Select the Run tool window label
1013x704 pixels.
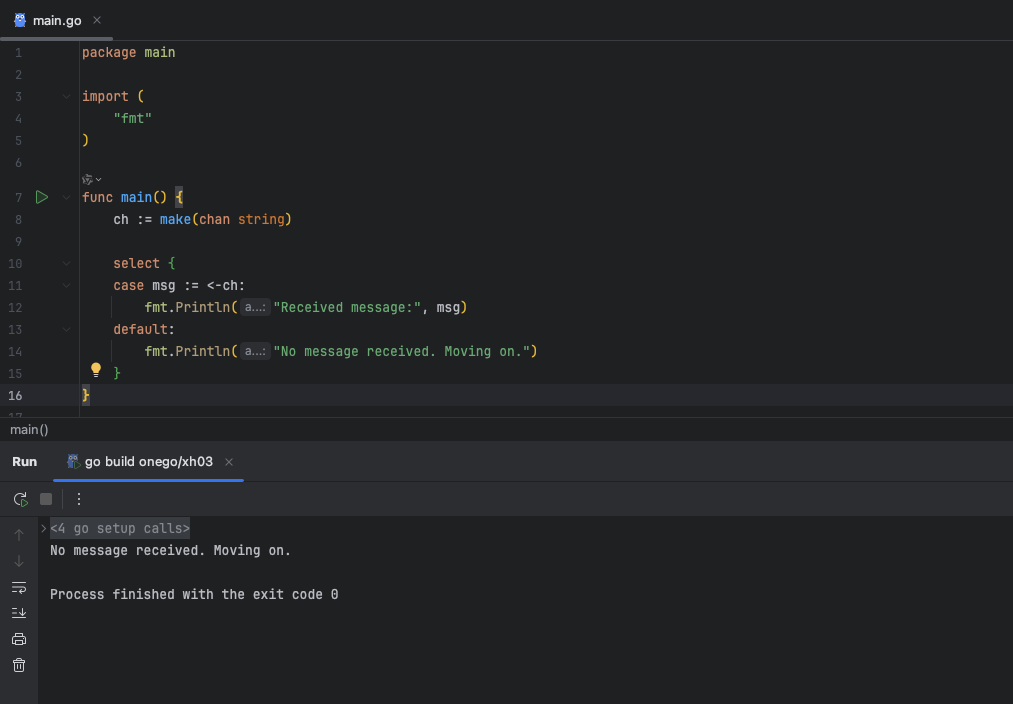click(x=25, y=462)
